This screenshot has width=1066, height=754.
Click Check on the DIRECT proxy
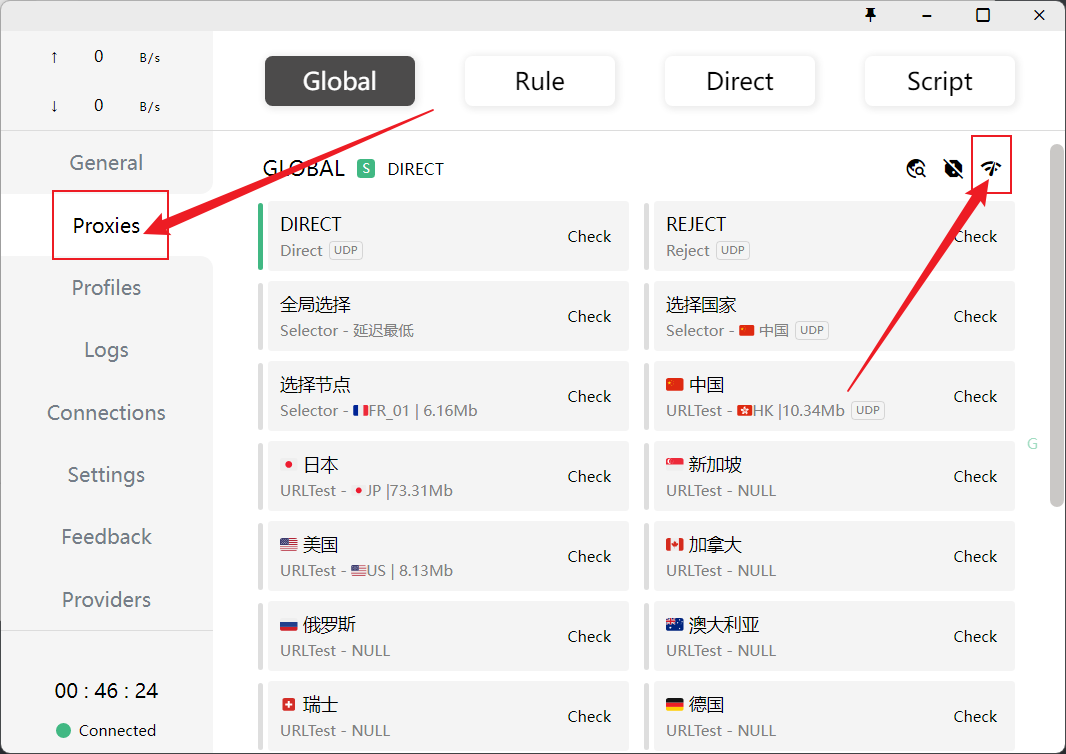[589, 237]
